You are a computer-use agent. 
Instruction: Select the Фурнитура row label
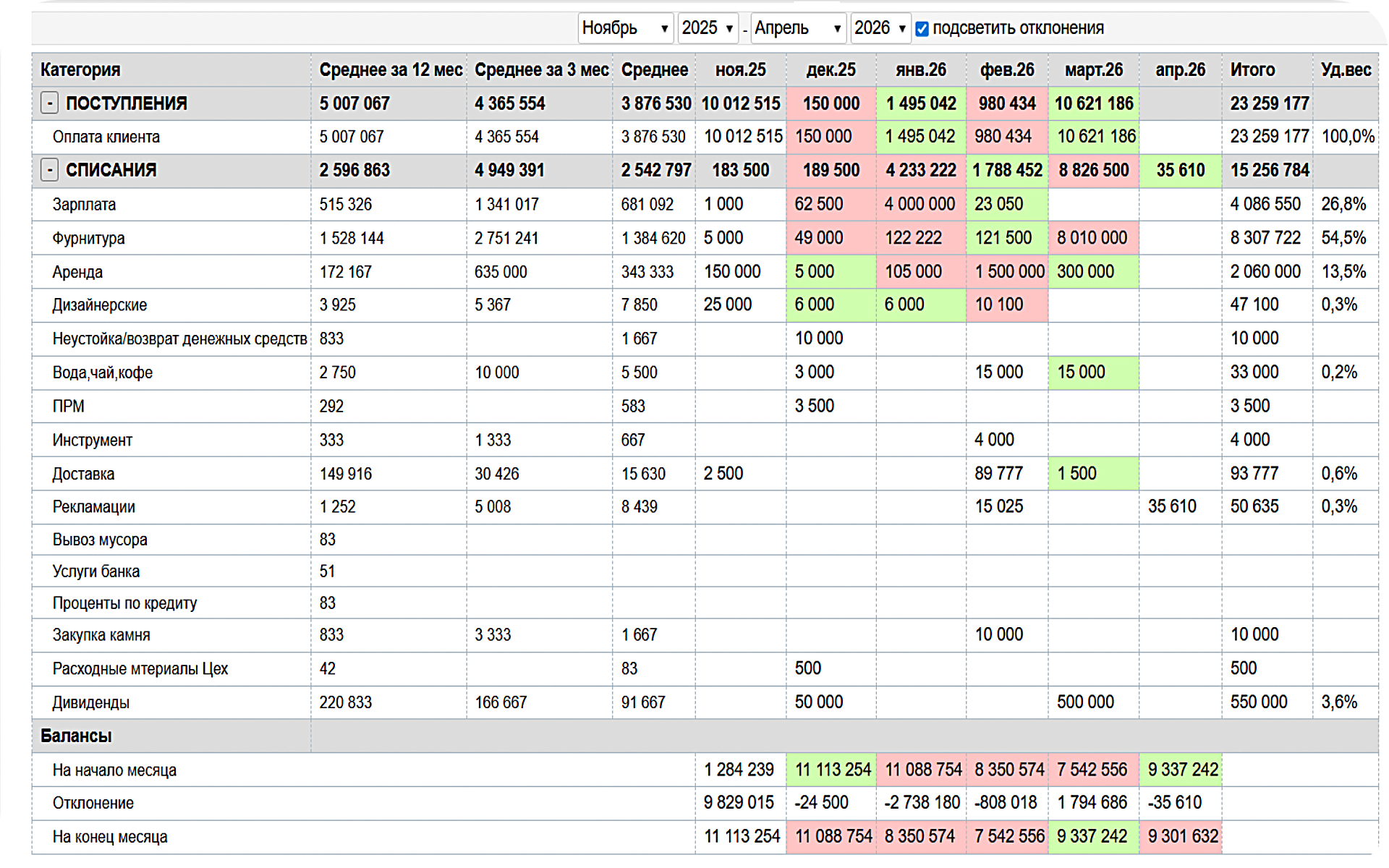click(x=88, y=239)
